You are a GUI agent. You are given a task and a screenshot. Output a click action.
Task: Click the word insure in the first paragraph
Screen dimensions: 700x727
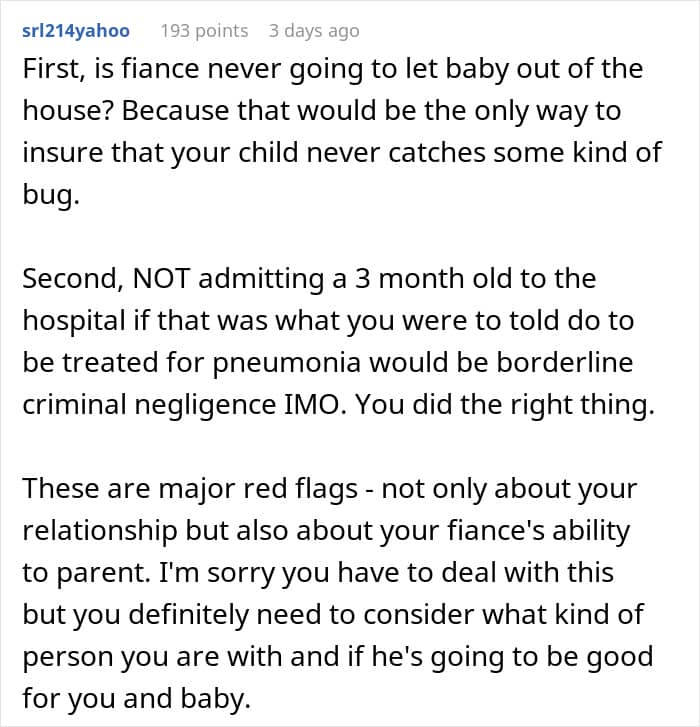[x=63, y=153]
